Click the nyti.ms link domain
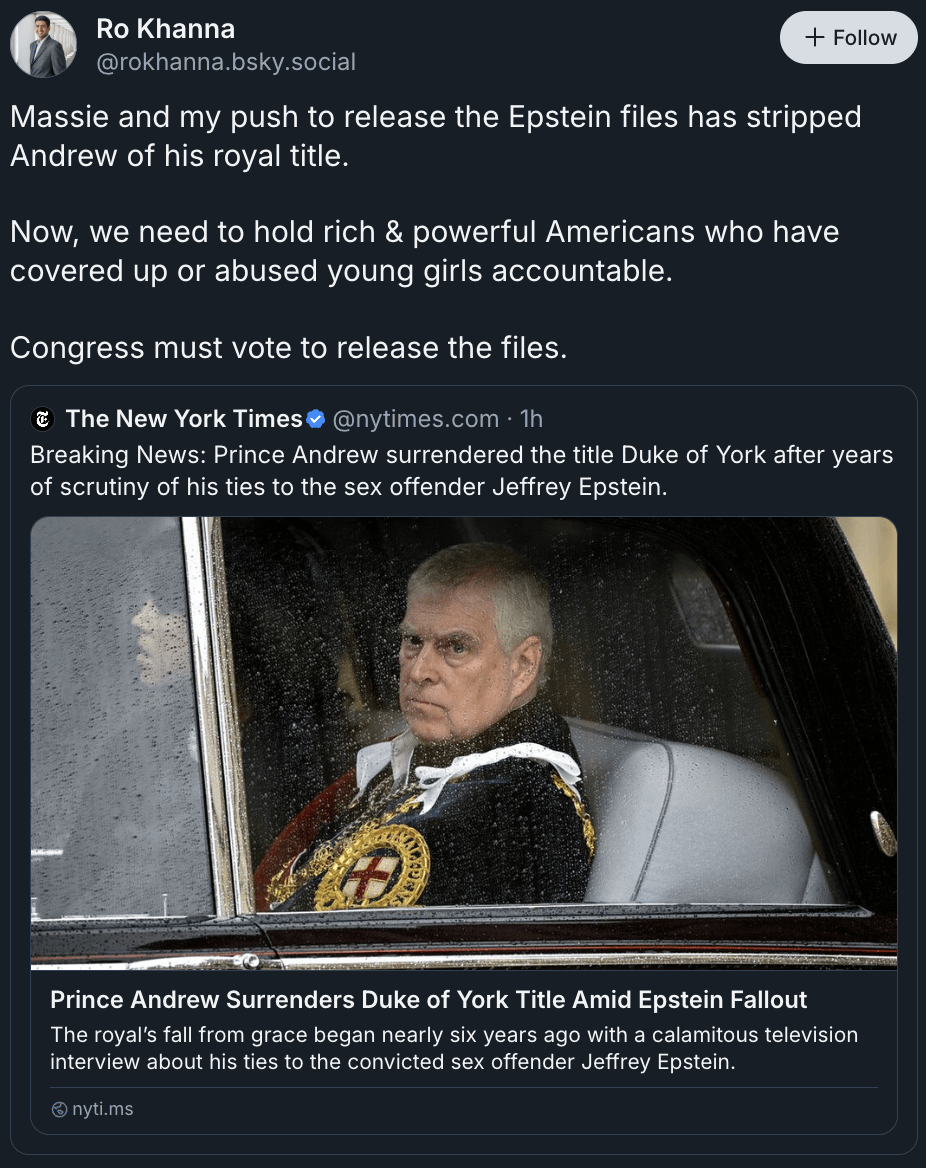This screenshot has height=1168, width=926. point(103,1109)
